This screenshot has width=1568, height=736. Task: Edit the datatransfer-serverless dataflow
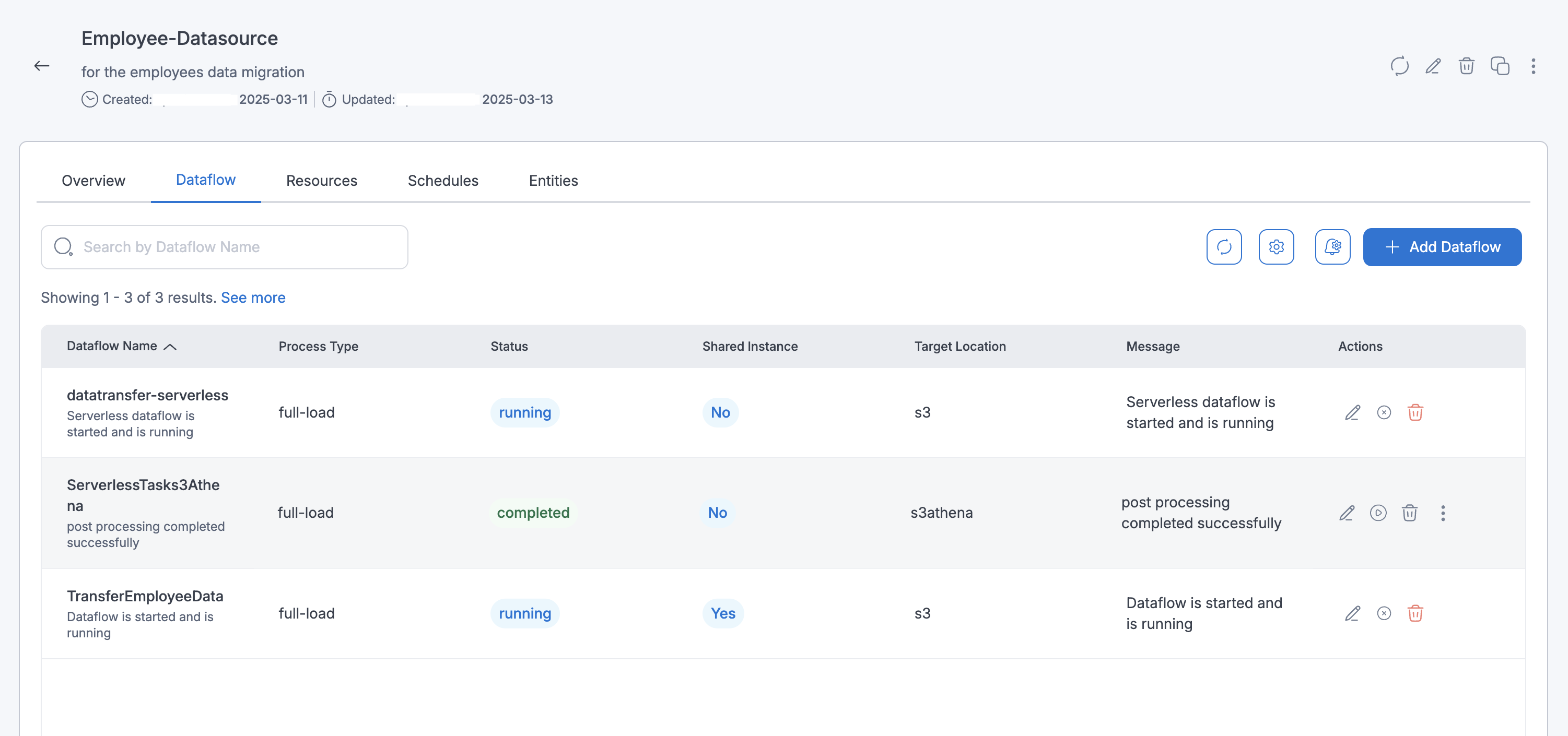tap(1352, 412)
